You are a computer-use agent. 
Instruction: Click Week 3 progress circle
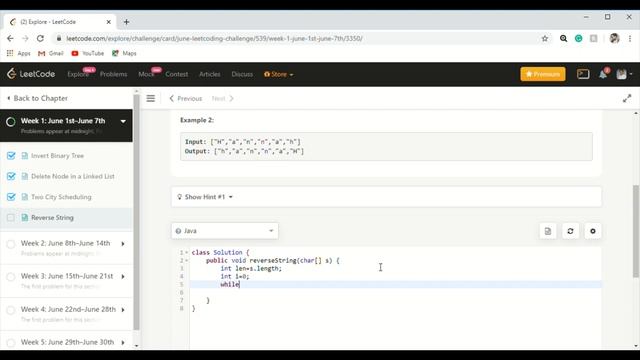click(11, 277)
